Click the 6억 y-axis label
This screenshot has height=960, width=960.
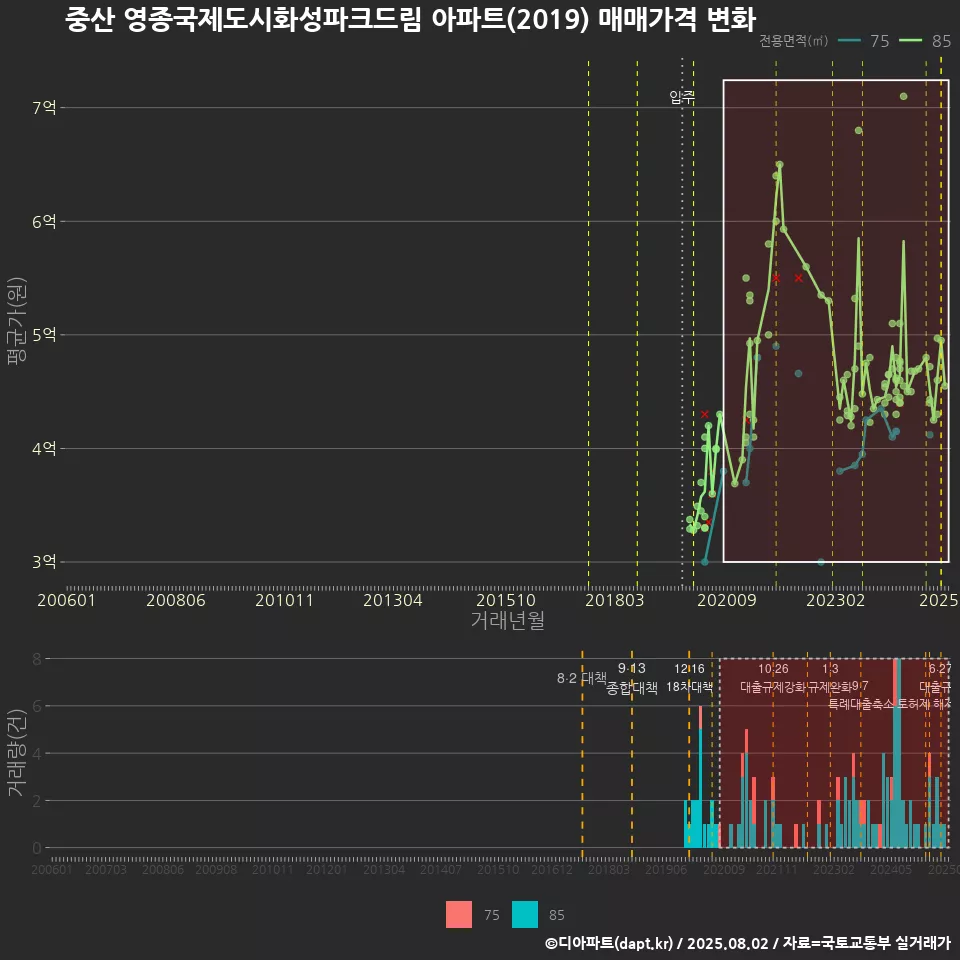(44, 222)
